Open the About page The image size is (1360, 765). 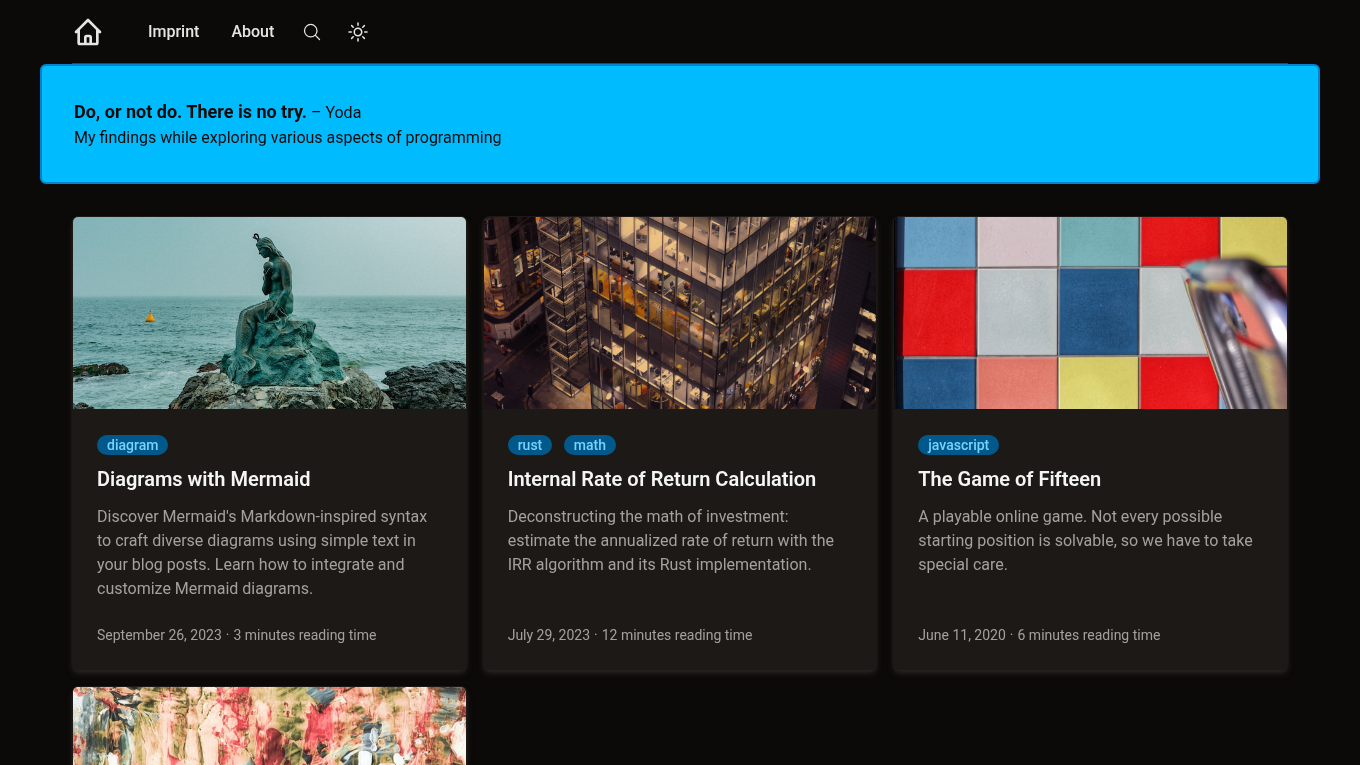[252, 31]
